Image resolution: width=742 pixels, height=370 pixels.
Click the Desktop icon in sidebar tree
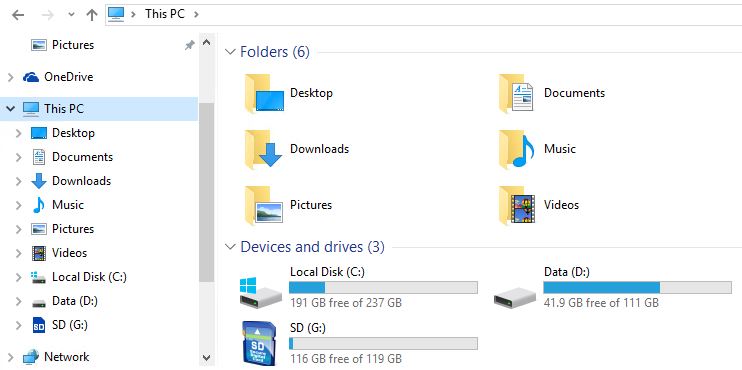coord(39,133)
